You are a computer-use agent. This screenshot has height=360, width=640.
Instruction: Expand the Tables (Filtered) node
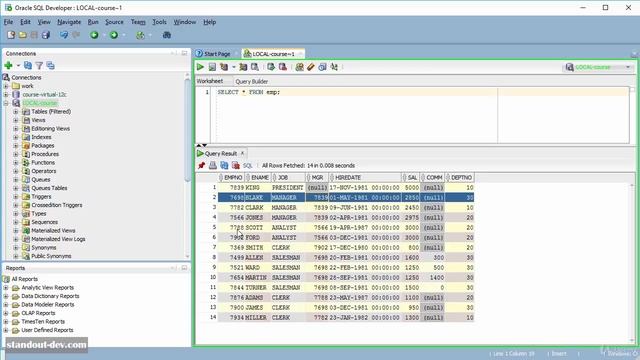(16, 111)
